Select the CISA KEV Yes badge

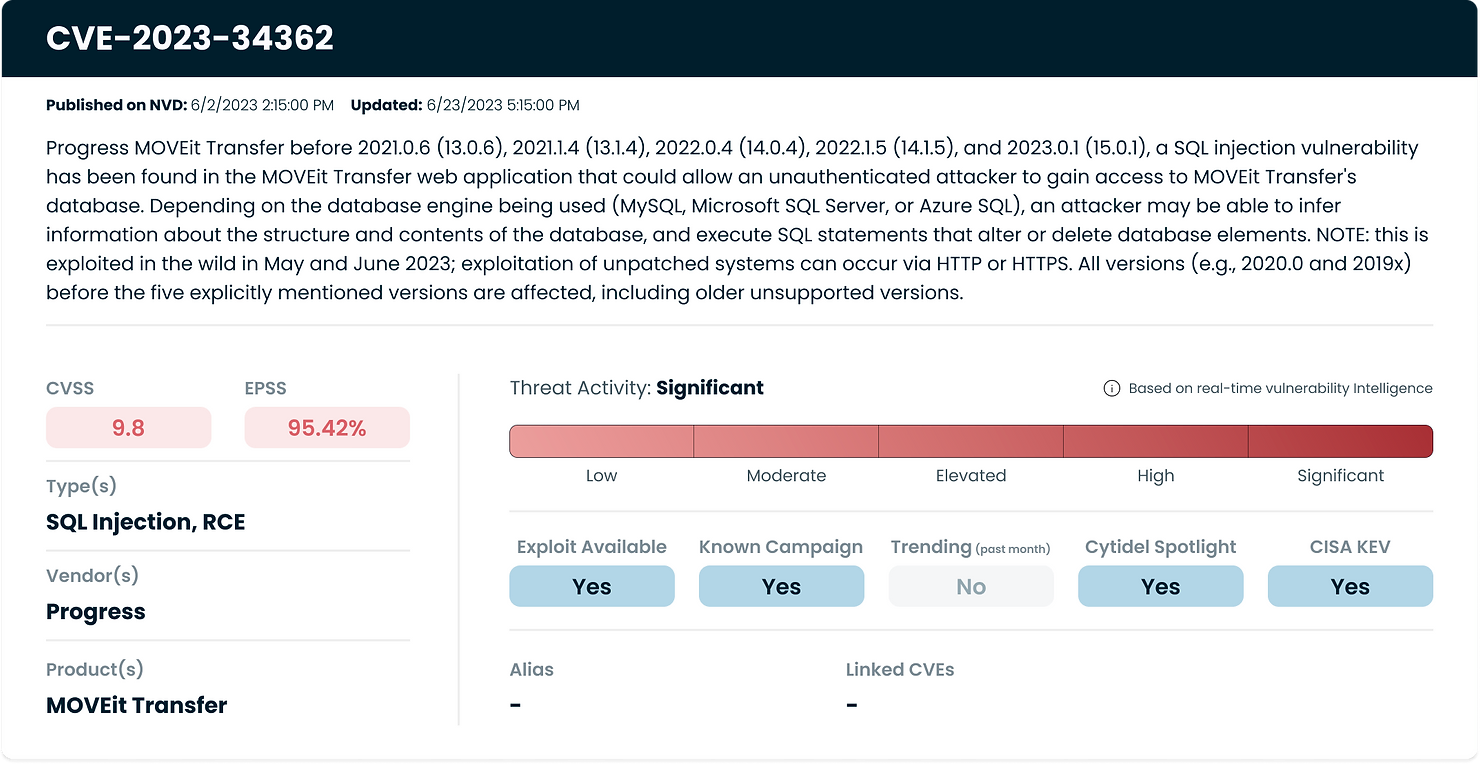click(1350, 586)
